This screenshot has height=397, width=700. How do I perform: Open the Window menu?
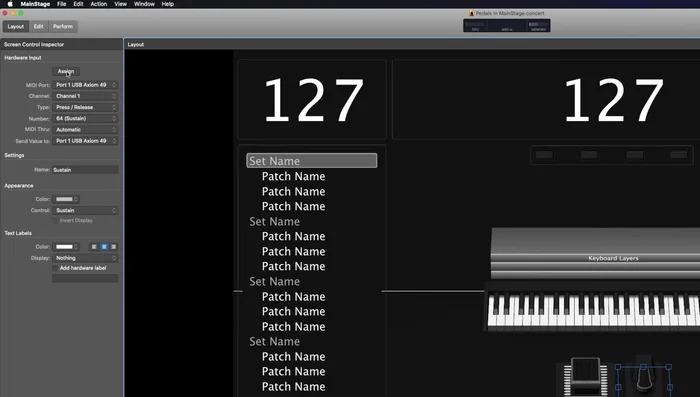pos(144,4)
